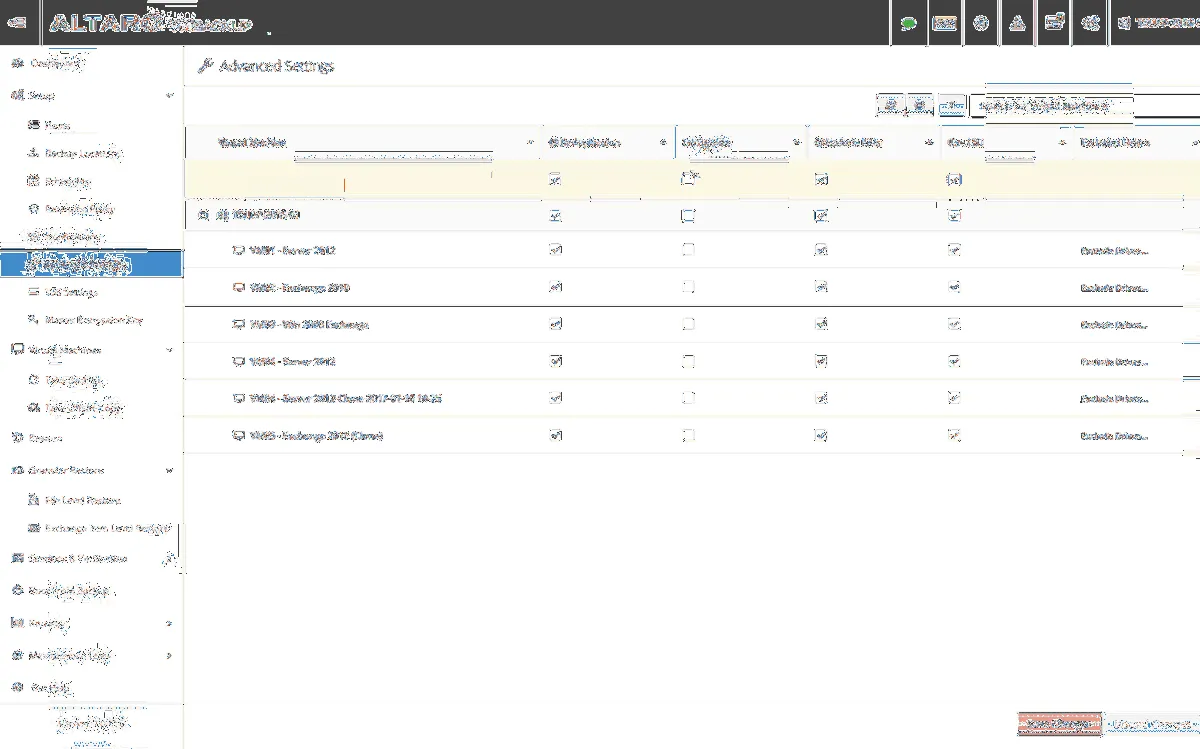The width and height of the screenshot is (1200, 749).
Task: Click the Hosts icon in the sidebar
Action: click(x=33, y=126)
